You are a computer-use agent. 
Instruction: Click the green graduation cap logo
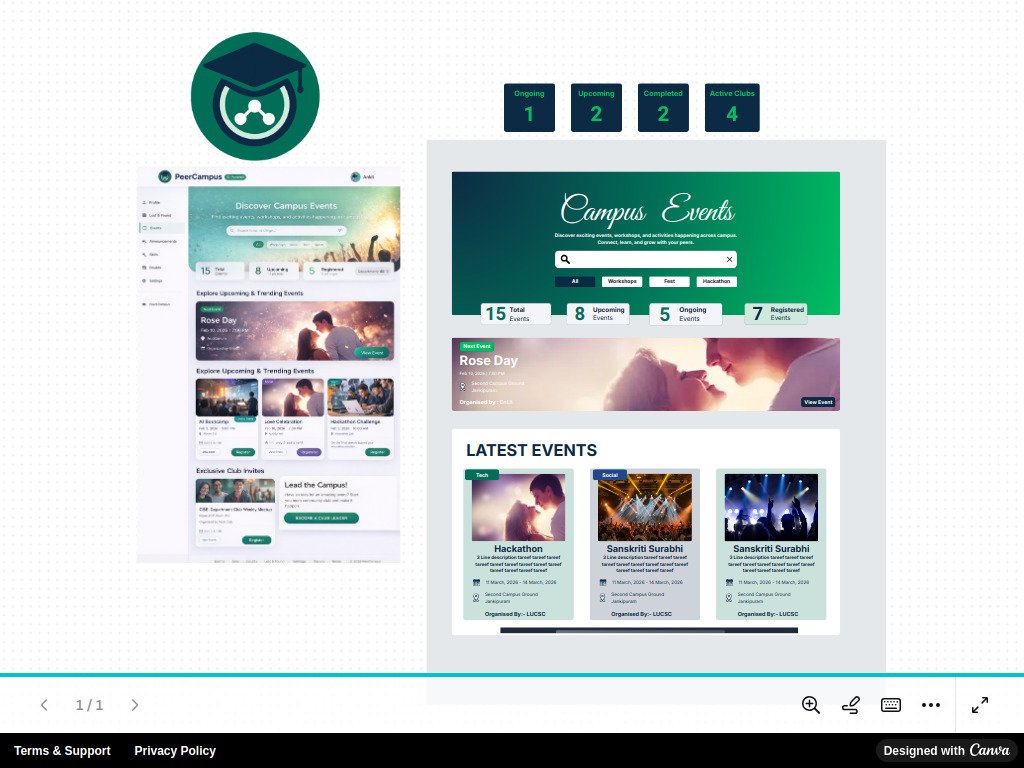coord(254,96)
